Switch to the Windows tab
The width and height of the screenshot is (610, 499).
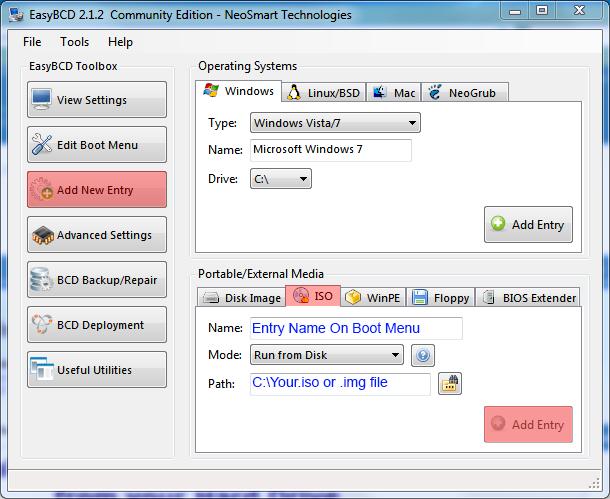(x=238, y=91)
